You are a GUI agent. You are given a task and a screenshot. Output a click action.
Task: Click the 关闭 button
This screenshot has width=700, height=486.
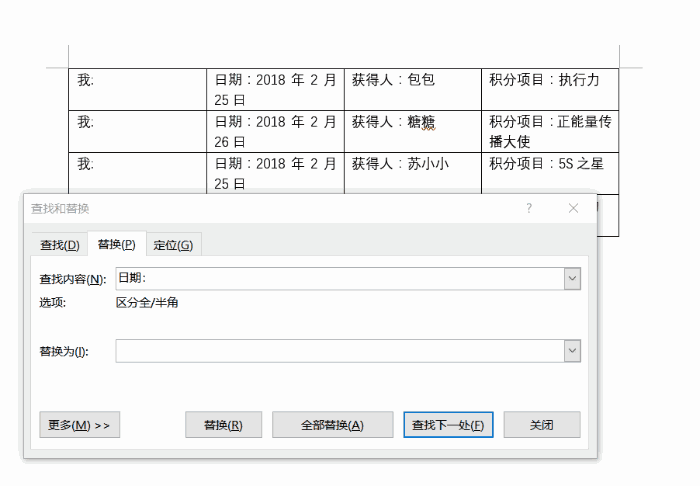tap(542, 425)
